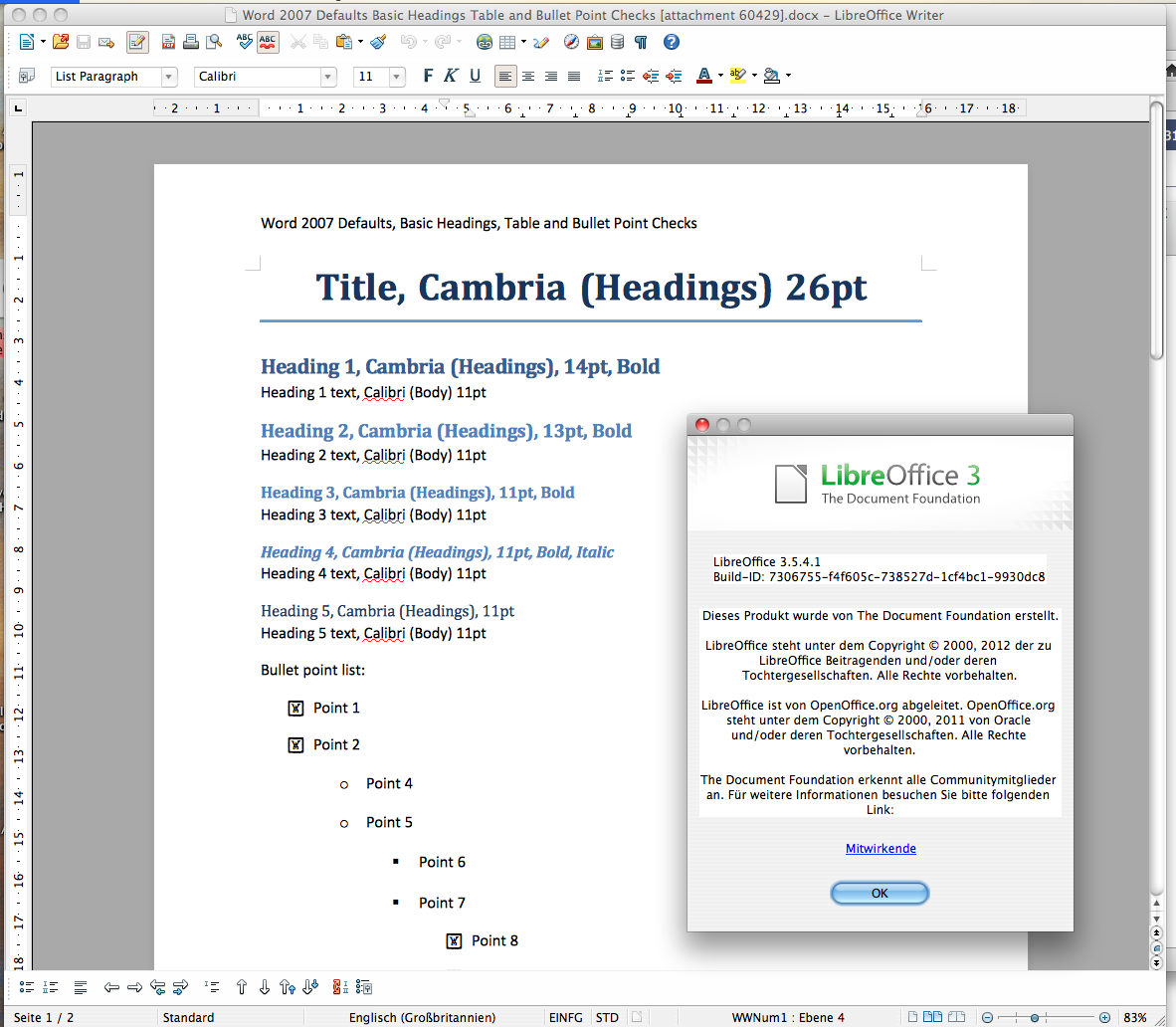This screenshot has height=1027, width=1176.
Task: Center-align the paragraph text
Action: [x=528, y=76]
